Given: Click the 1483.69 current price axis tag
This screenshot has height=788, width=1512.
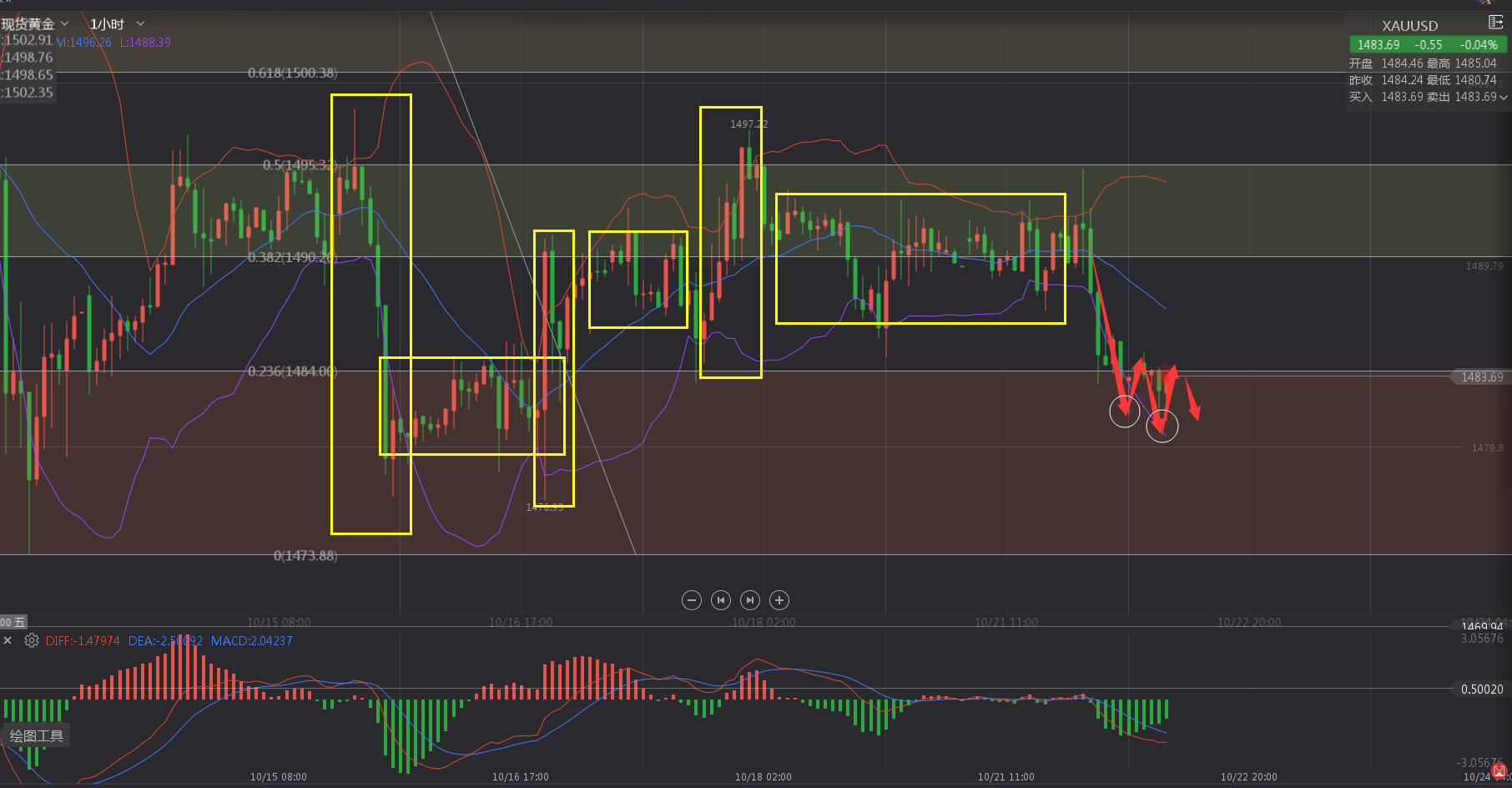Looking at the screenshot, I should click(1481, 377).
